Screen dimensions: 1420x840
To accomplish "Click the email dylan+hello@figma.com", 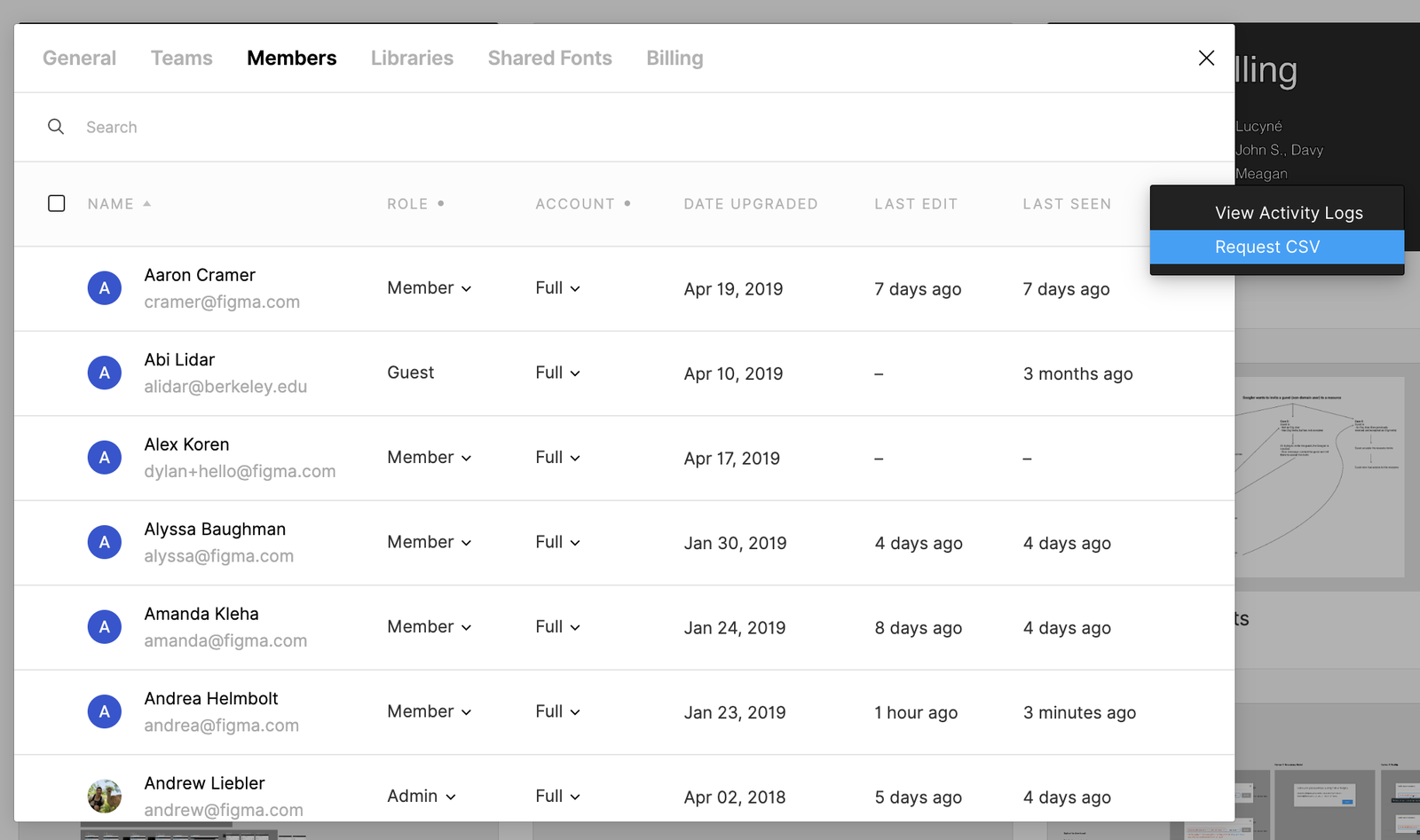I will pyautogui.click(x=240, y=471).
